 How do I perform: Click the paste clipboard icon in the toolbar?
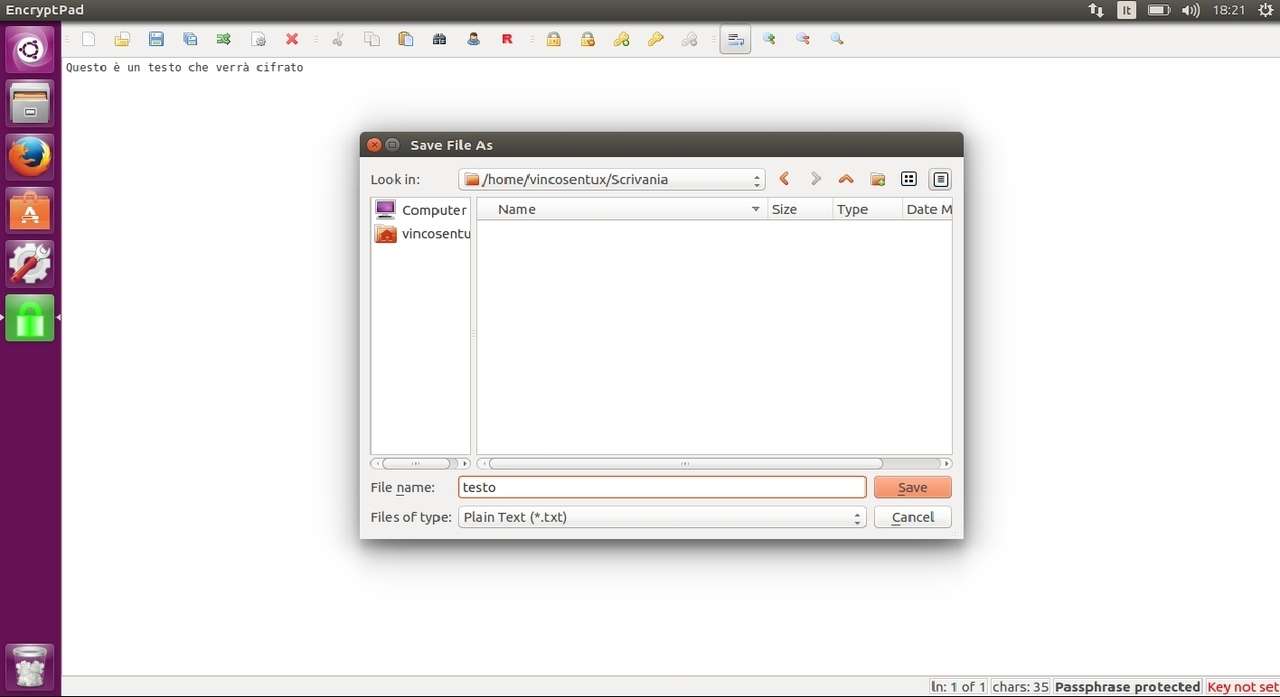point(405,39)
